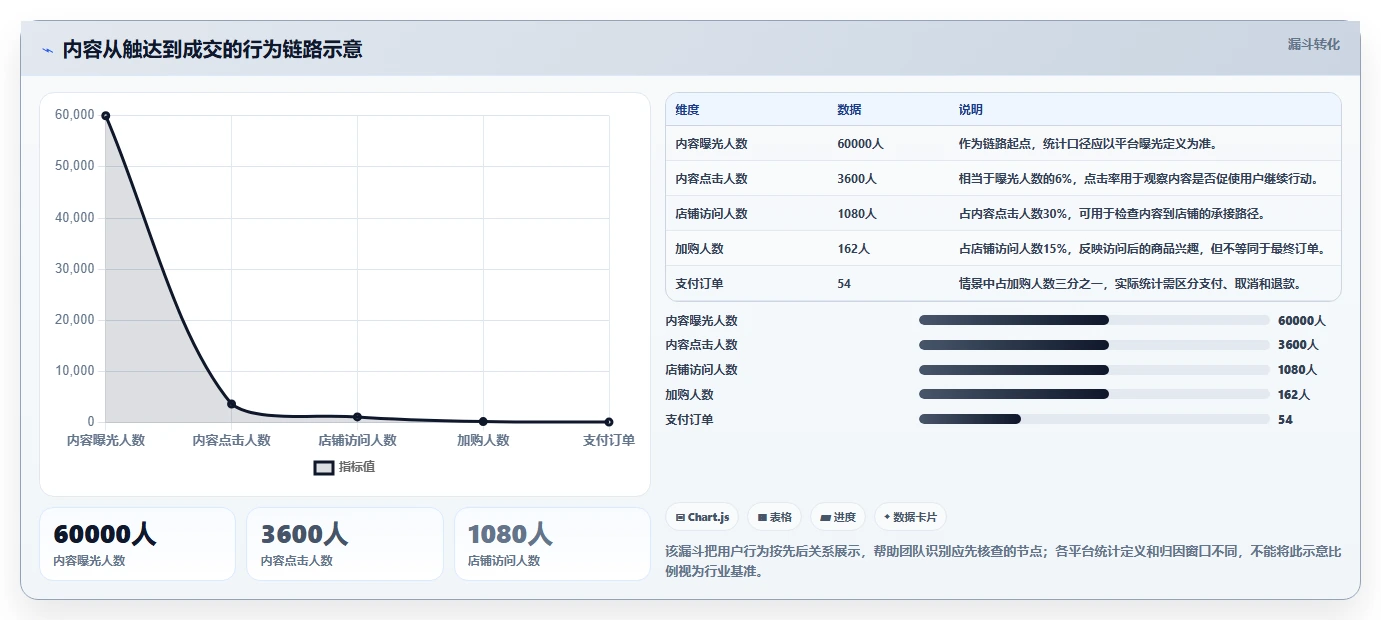This screenshot has width=1381, height=620.
Task: Click the 30,000 y-axis label
Action: point(75,269)
